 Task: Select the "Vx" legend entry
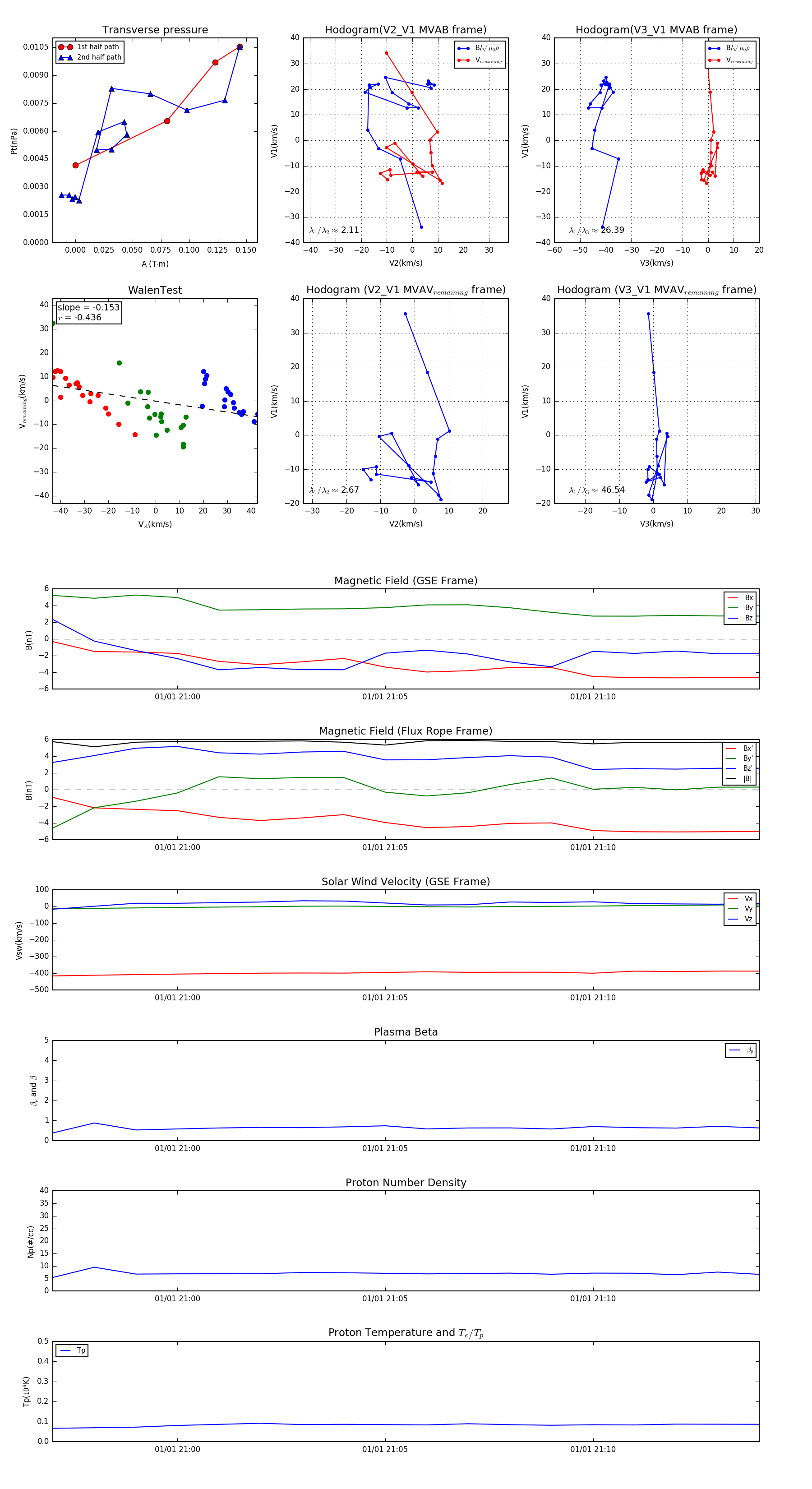[x=740, y=899]
